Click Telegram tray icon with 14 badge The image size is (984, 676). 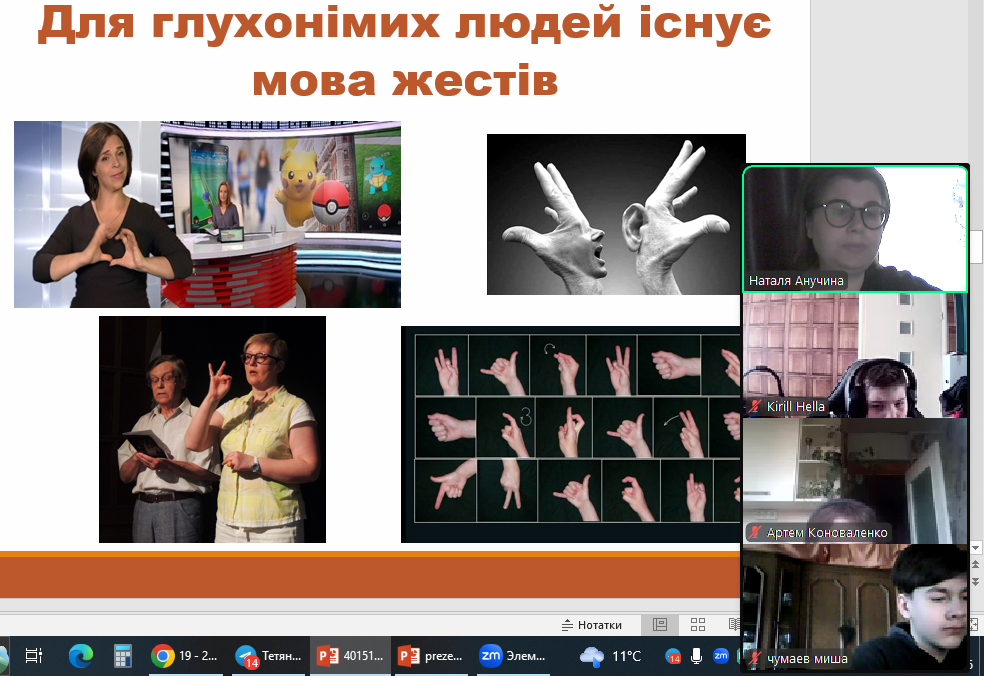[x=673, y=657]
